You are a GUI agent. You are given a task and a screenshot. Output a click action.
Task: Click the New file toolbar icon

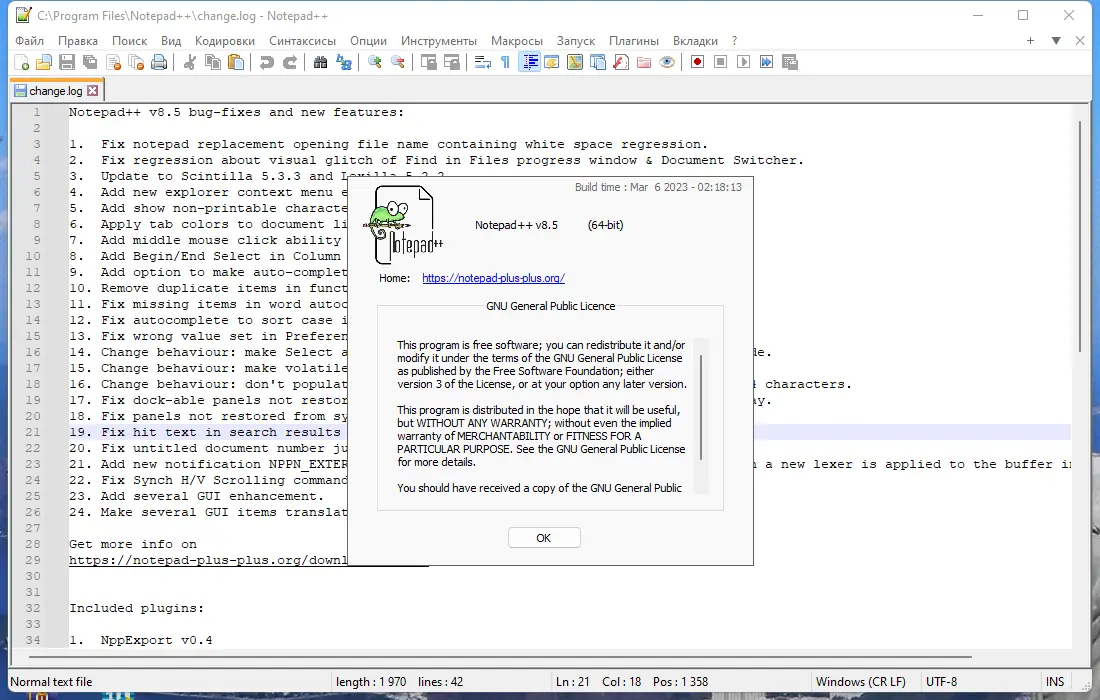point(21,62)
